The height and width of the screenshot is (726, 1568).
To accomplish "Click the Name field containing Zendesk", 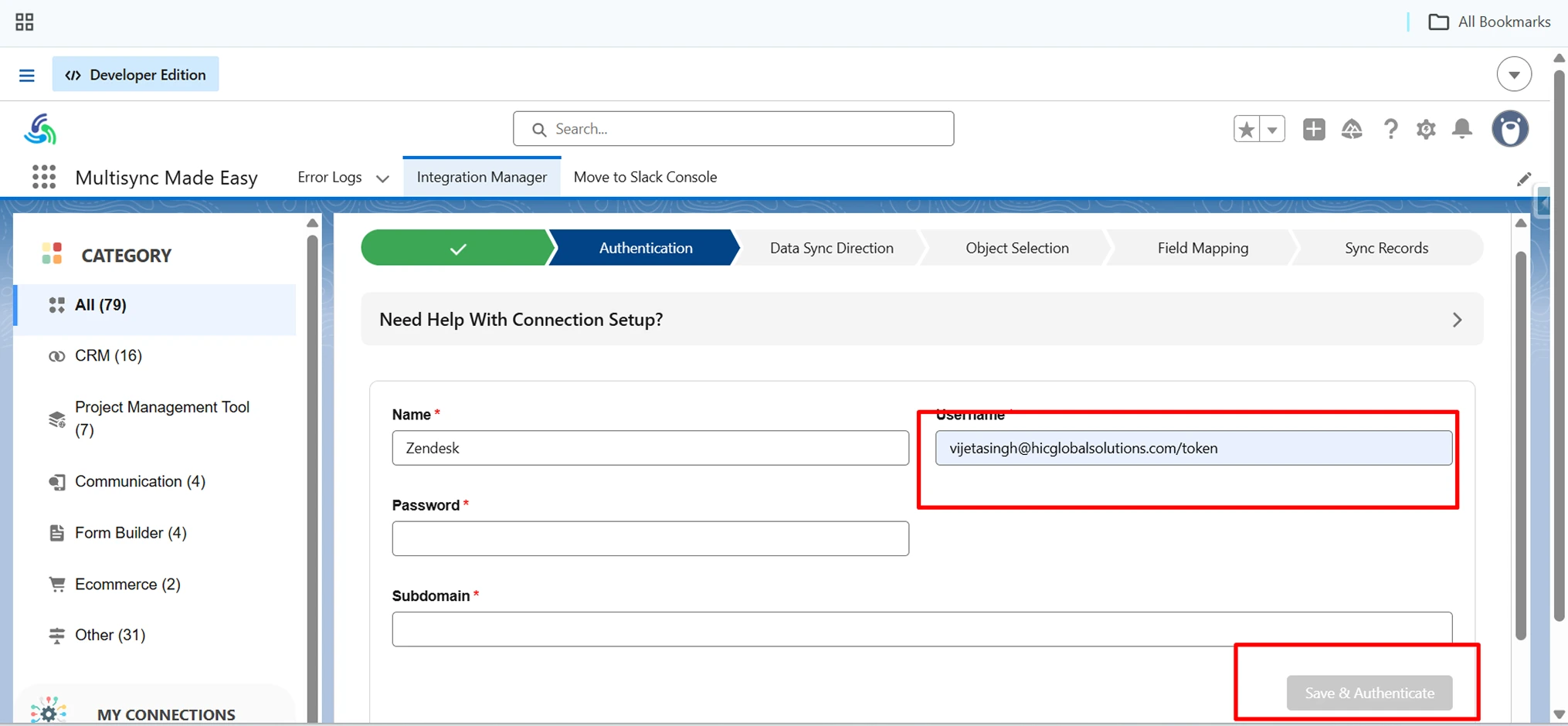I will (x=650, y=448).
